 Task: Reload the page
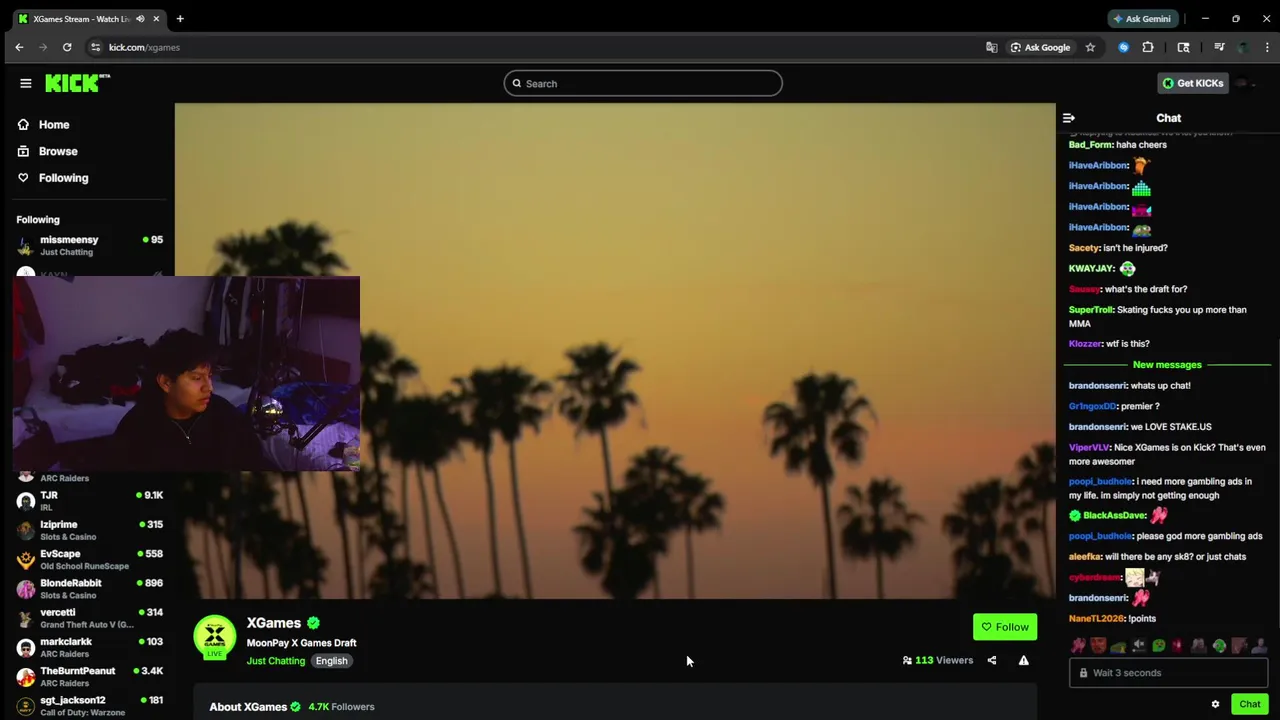click(x=67, y=47)
